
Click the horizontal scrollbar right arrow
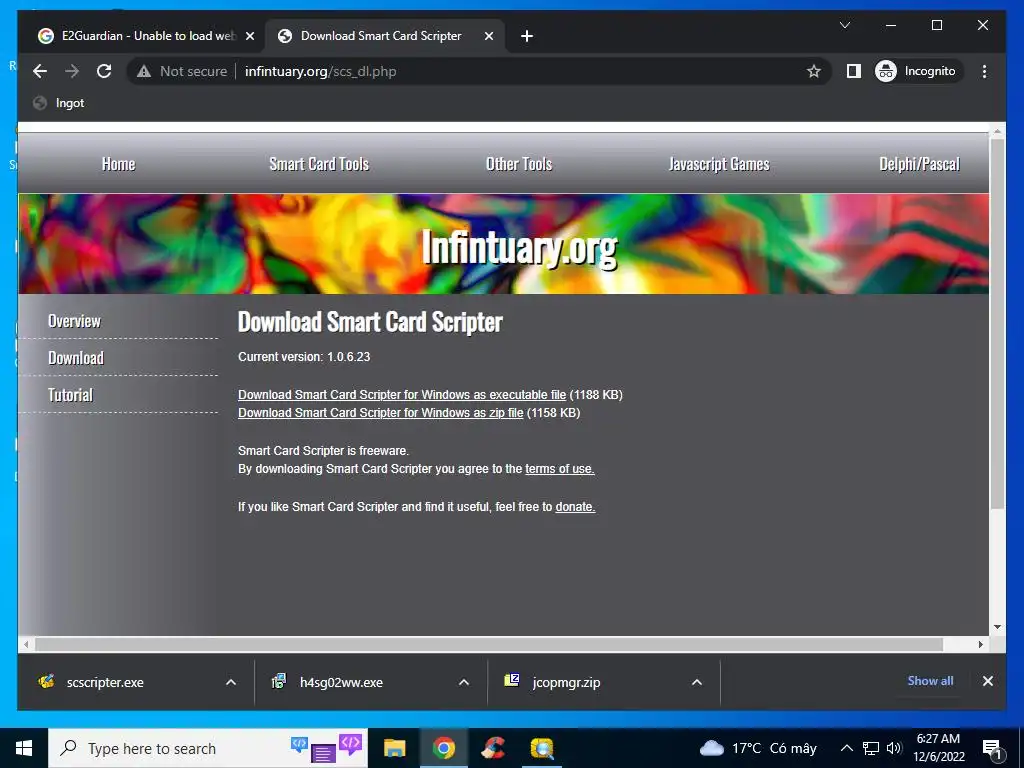(x=980, y=645)
